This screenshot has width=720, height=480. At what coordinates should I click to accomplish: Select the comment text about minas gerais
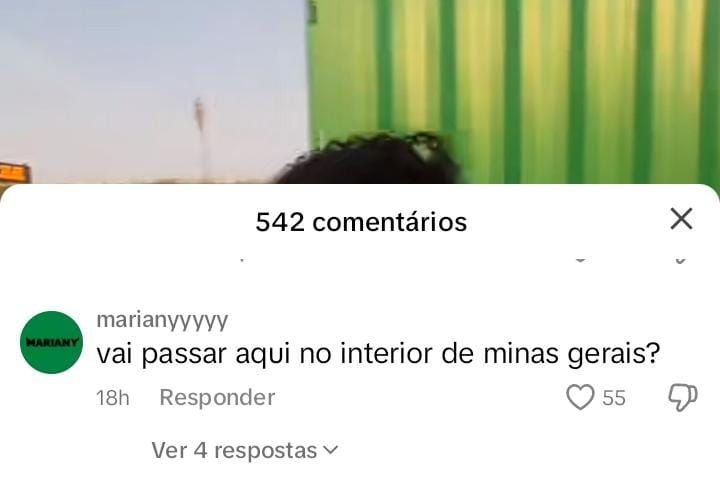378,355
